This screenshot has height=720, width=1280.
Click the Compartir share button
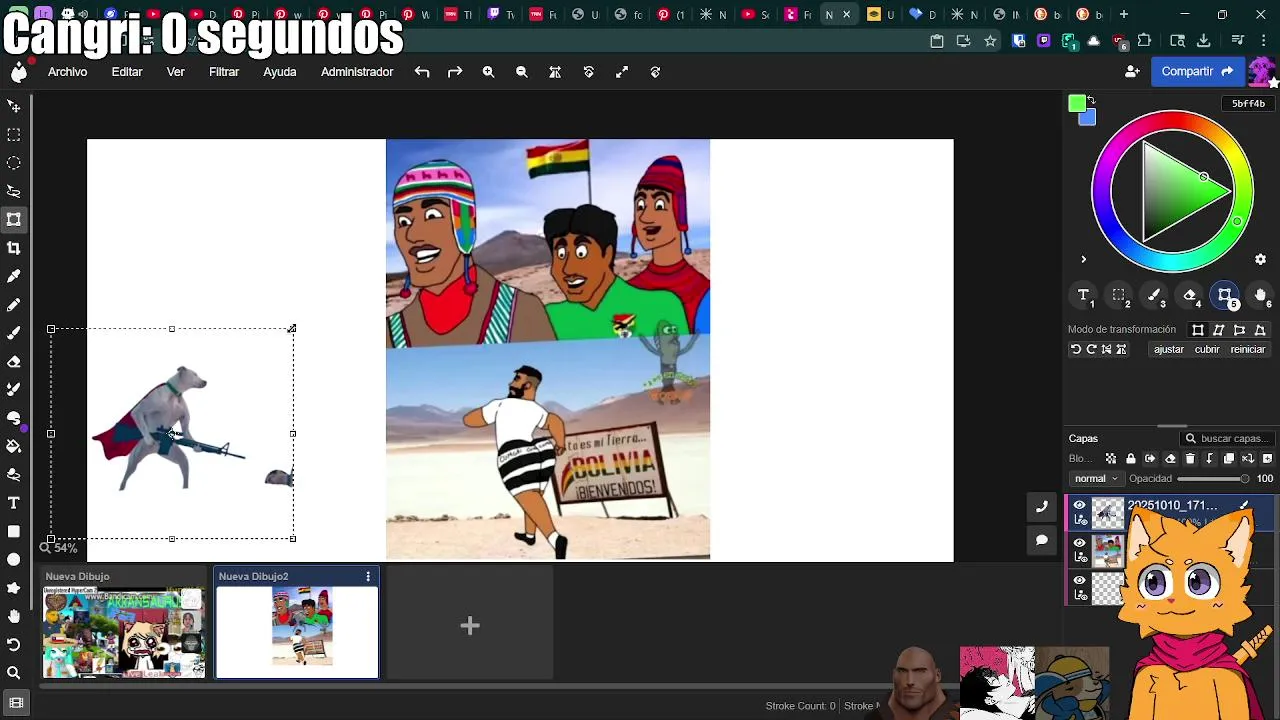coord(1197,72)
